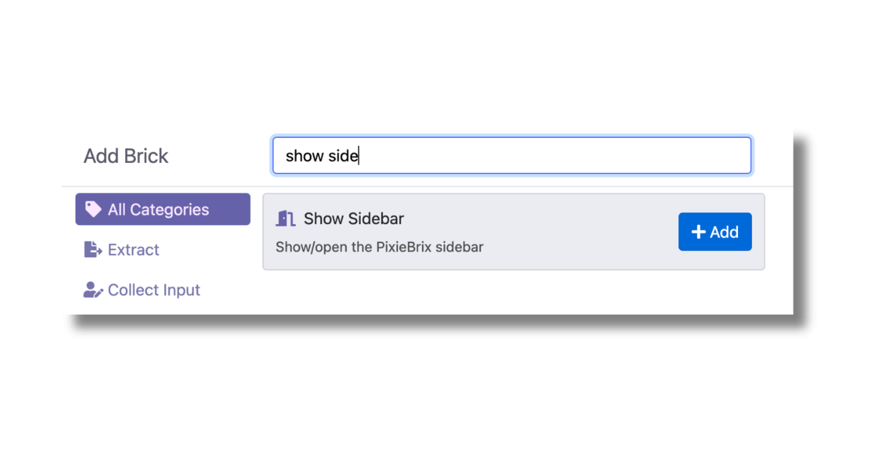The image size is (880, 467).
Task: Select the Show Sidebar result title
Action: tap(354, 218)
